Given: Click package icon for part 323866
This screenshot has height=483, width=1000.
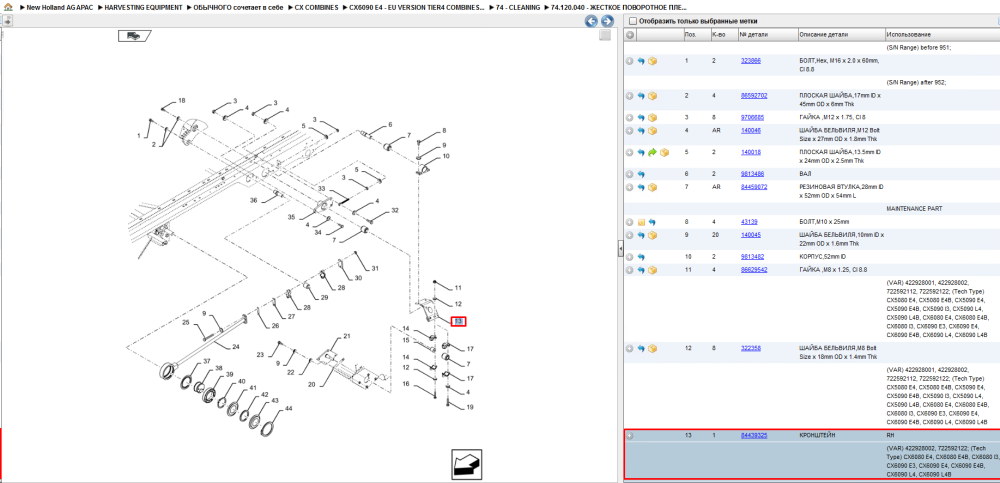Looking at the screenshot, I should (652, 61).
